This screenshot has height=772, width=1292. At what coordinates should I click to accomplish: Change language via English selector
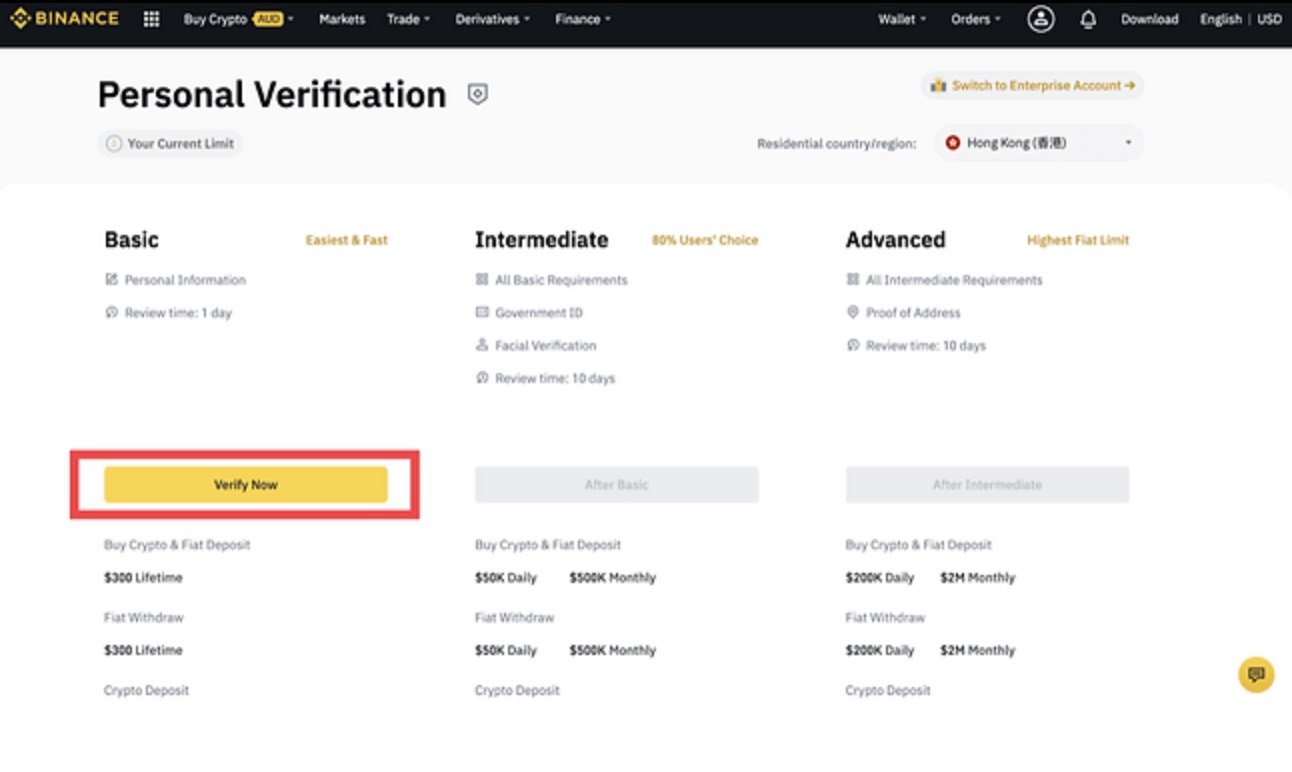[1220, 19]
